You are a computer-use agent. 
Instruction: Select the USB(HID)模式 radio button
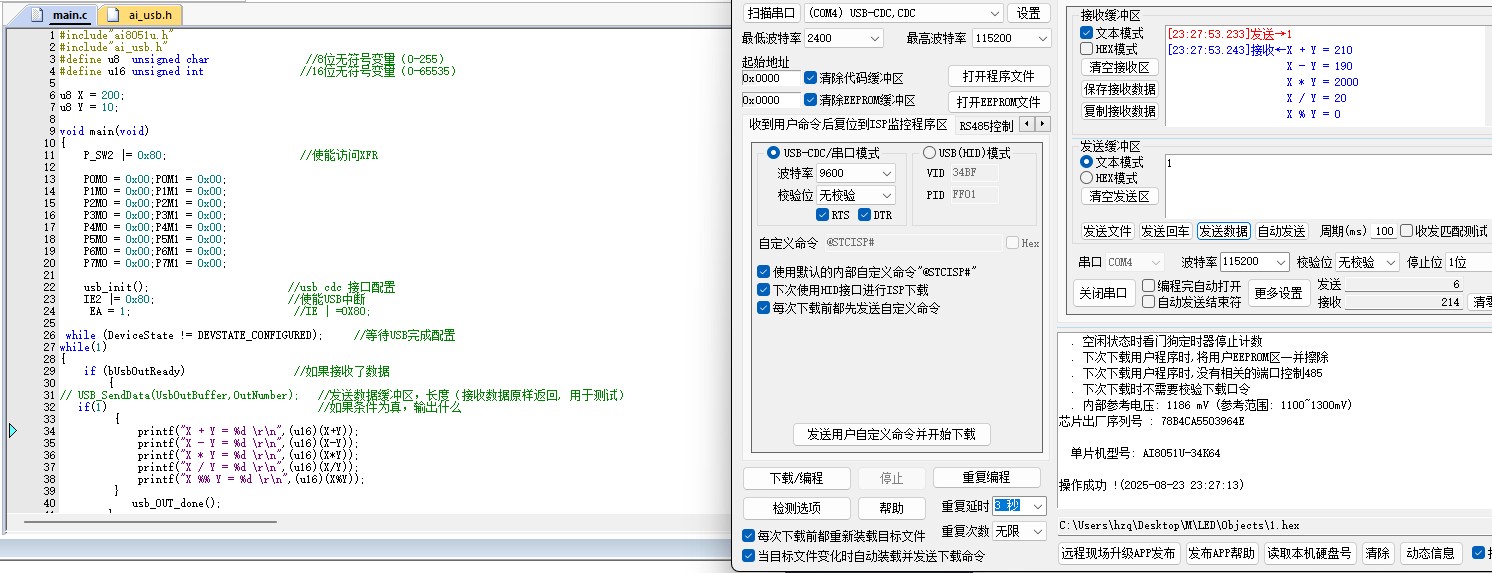coord(929,153)
